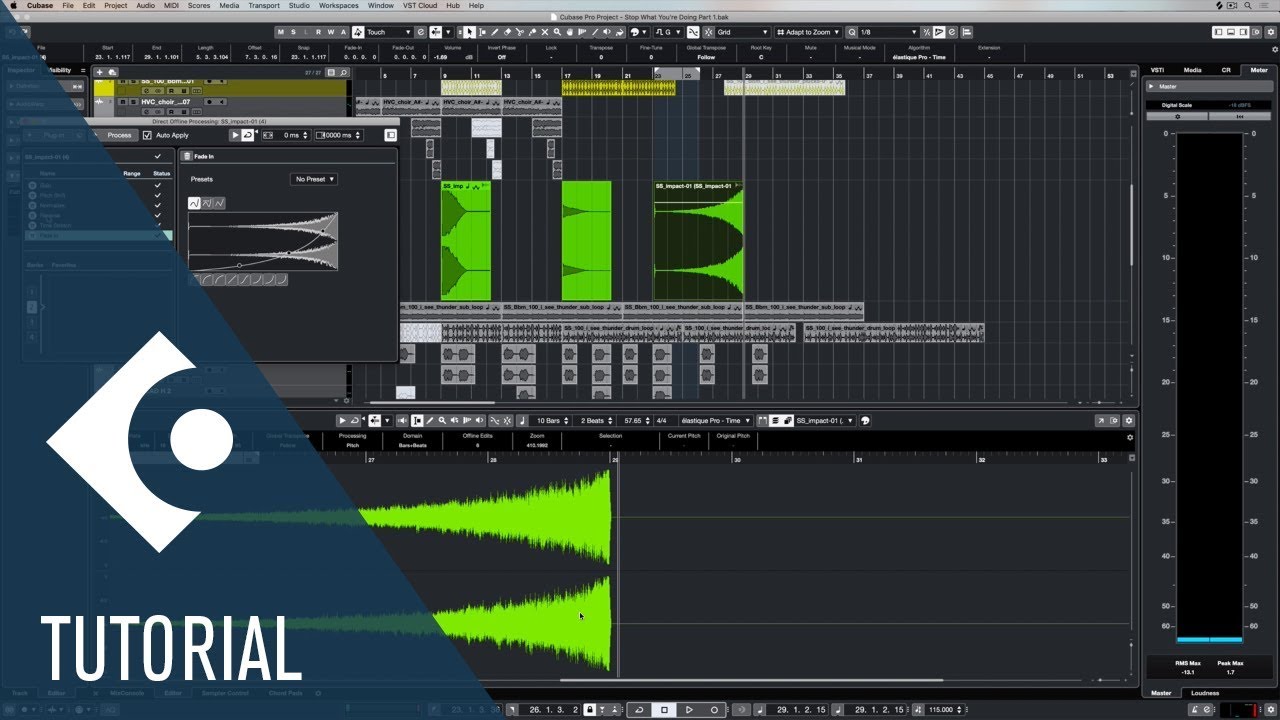This screenshot has height=720, width=1280.
Task: Click the Fade In trash delete icon
Action: click(x=186, y=156)
